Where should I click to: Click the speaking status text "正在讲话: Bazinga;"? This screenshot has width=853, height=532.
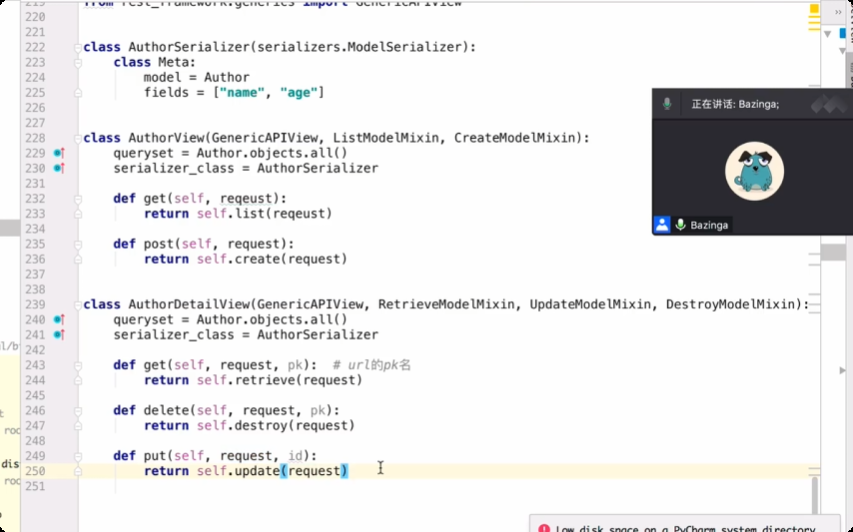coord(735,104)
